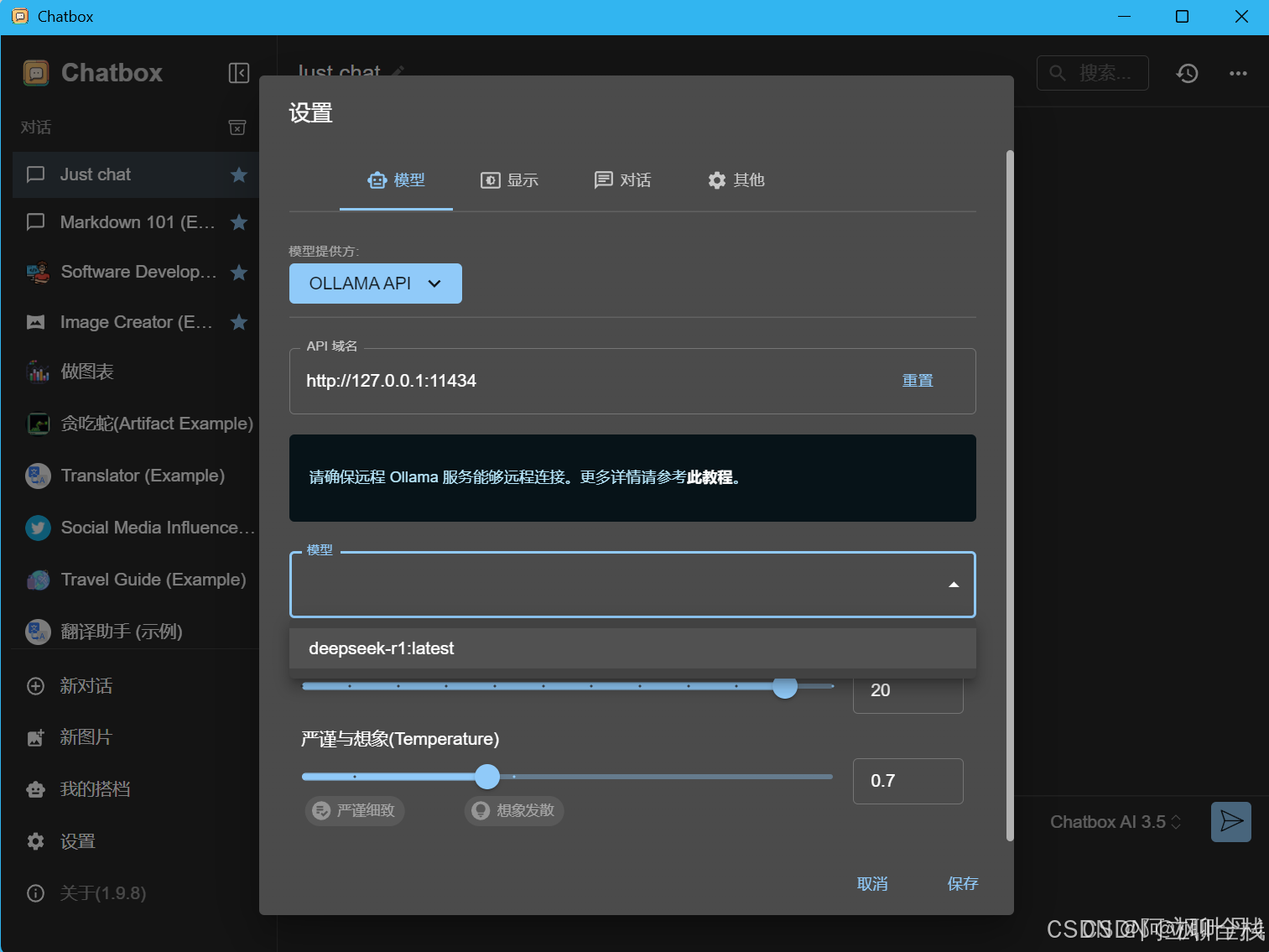
Task: Adjust the context message count slider handle
Action: pos(785,686)
